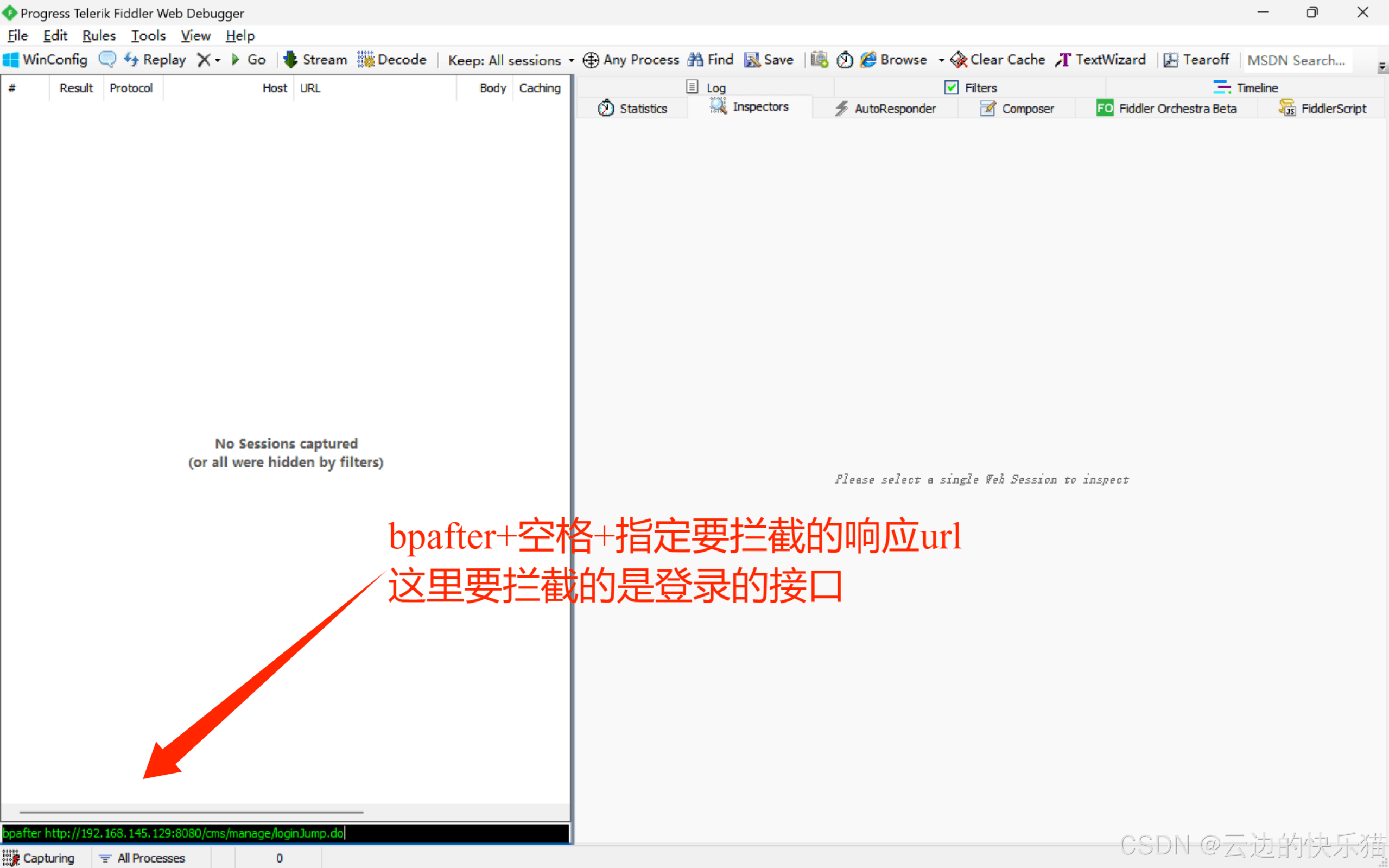
Task: Open the Find sessions tool
Action: tap(711, 60)
